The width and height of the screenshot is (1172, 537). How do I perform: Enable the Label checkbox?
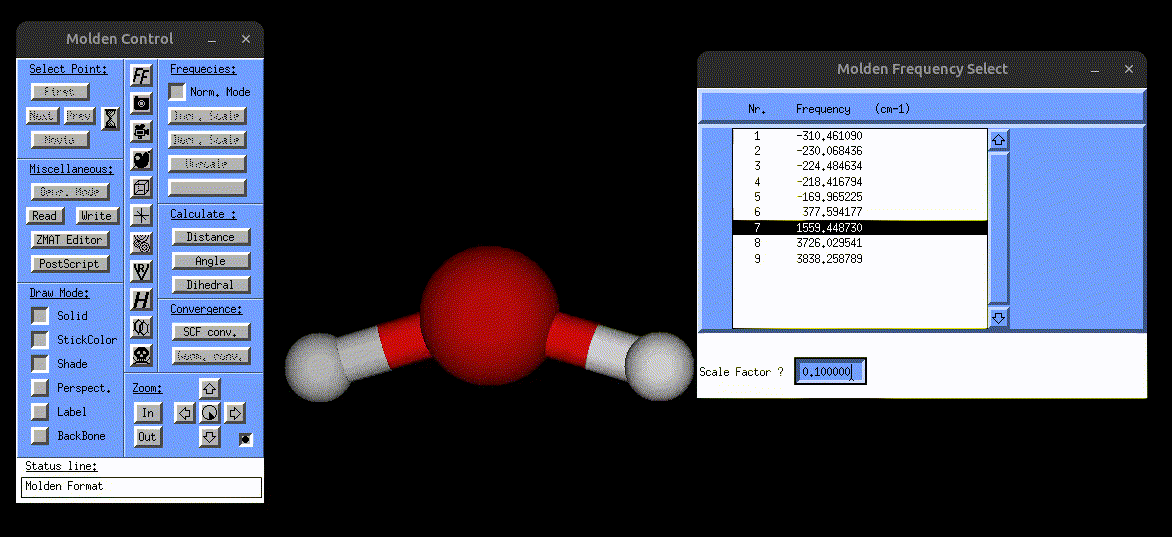click(40, 412)
